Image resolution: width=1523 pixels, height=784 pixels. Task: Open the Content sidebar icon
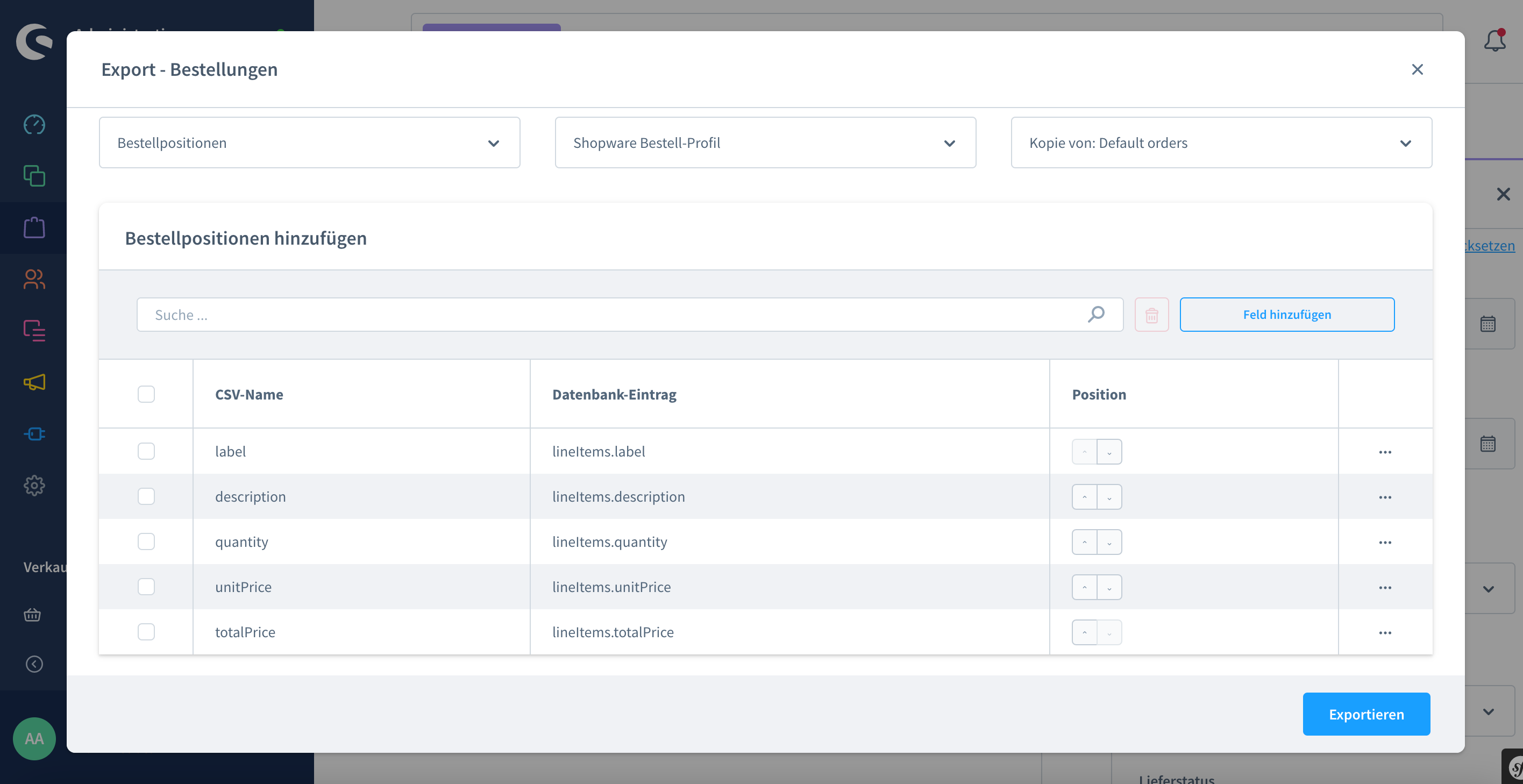[x=34, y=331]
